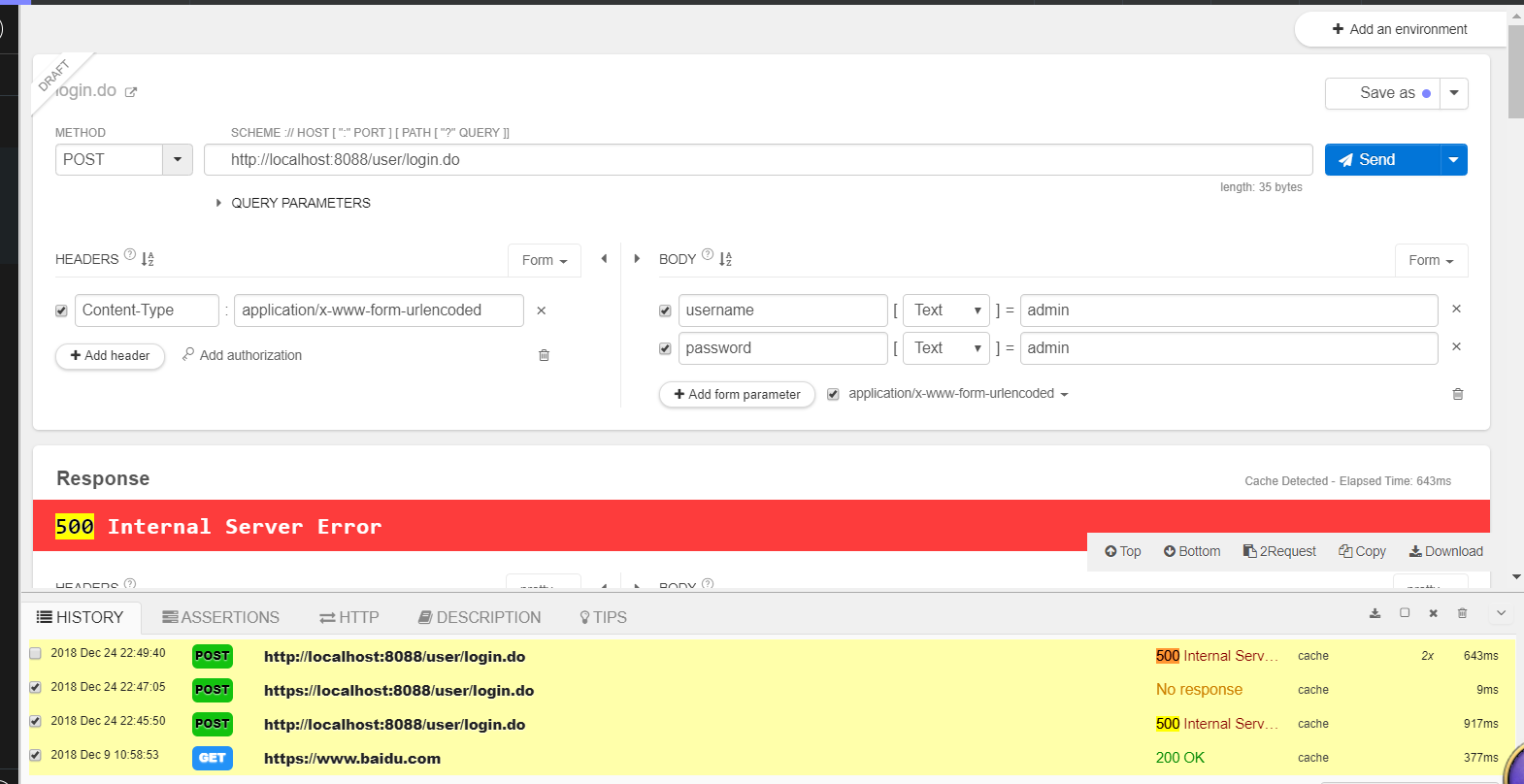The height and width of the screenshot is (784, 1524).
Task: Open the TIPS tab
Action: (x=603, y=618)
